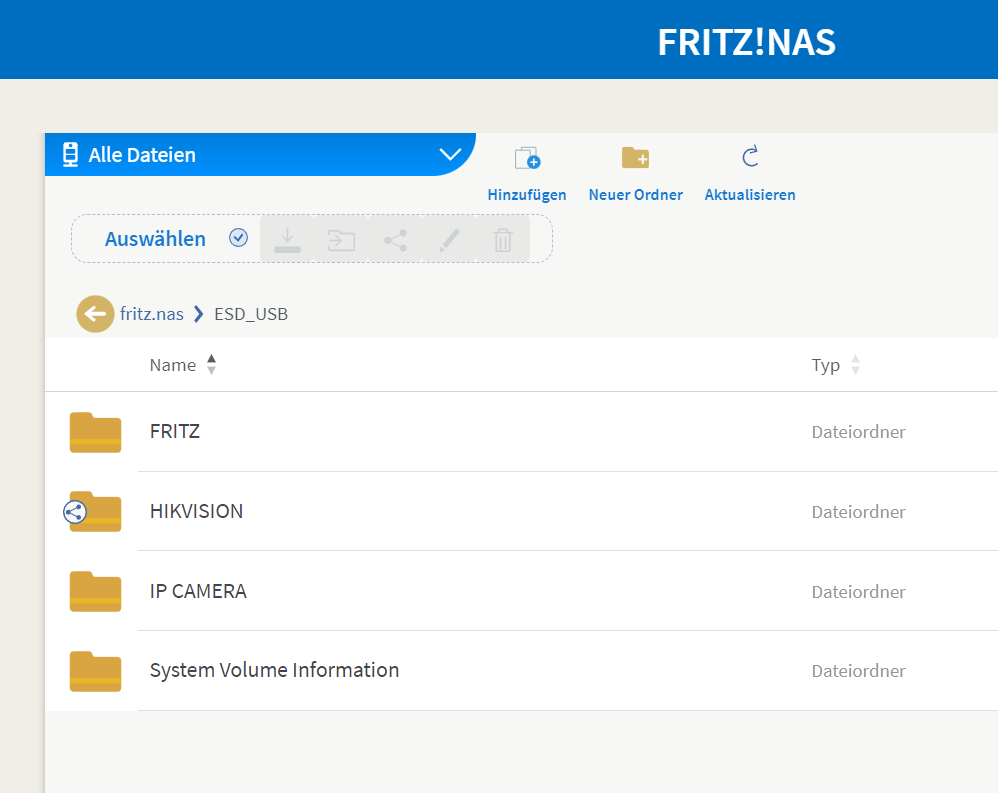This screenshot has width=998, height=793.
Task: Open the FRITZ folder
Action: (x=175, y=432)
